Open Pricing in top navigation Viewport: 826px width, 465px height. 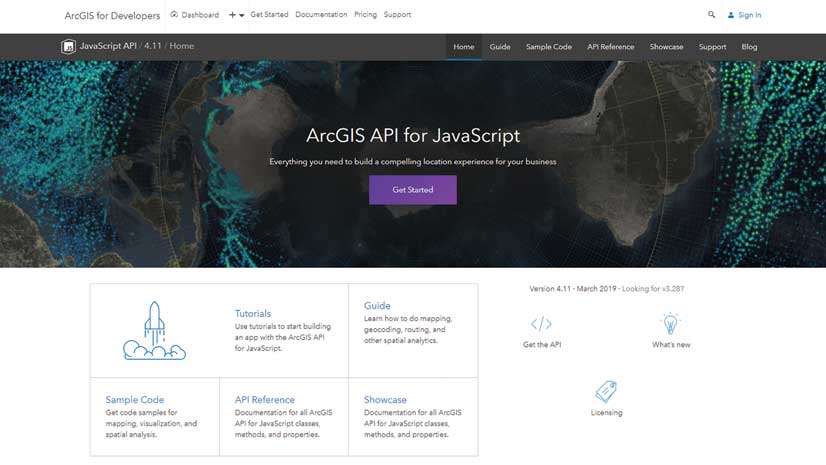coord(366,15)
